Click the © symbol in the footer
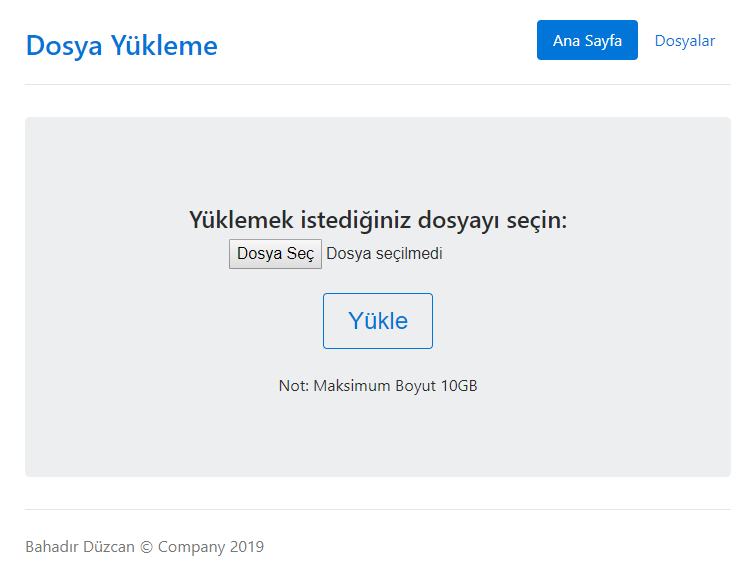 tap(146, 547)
